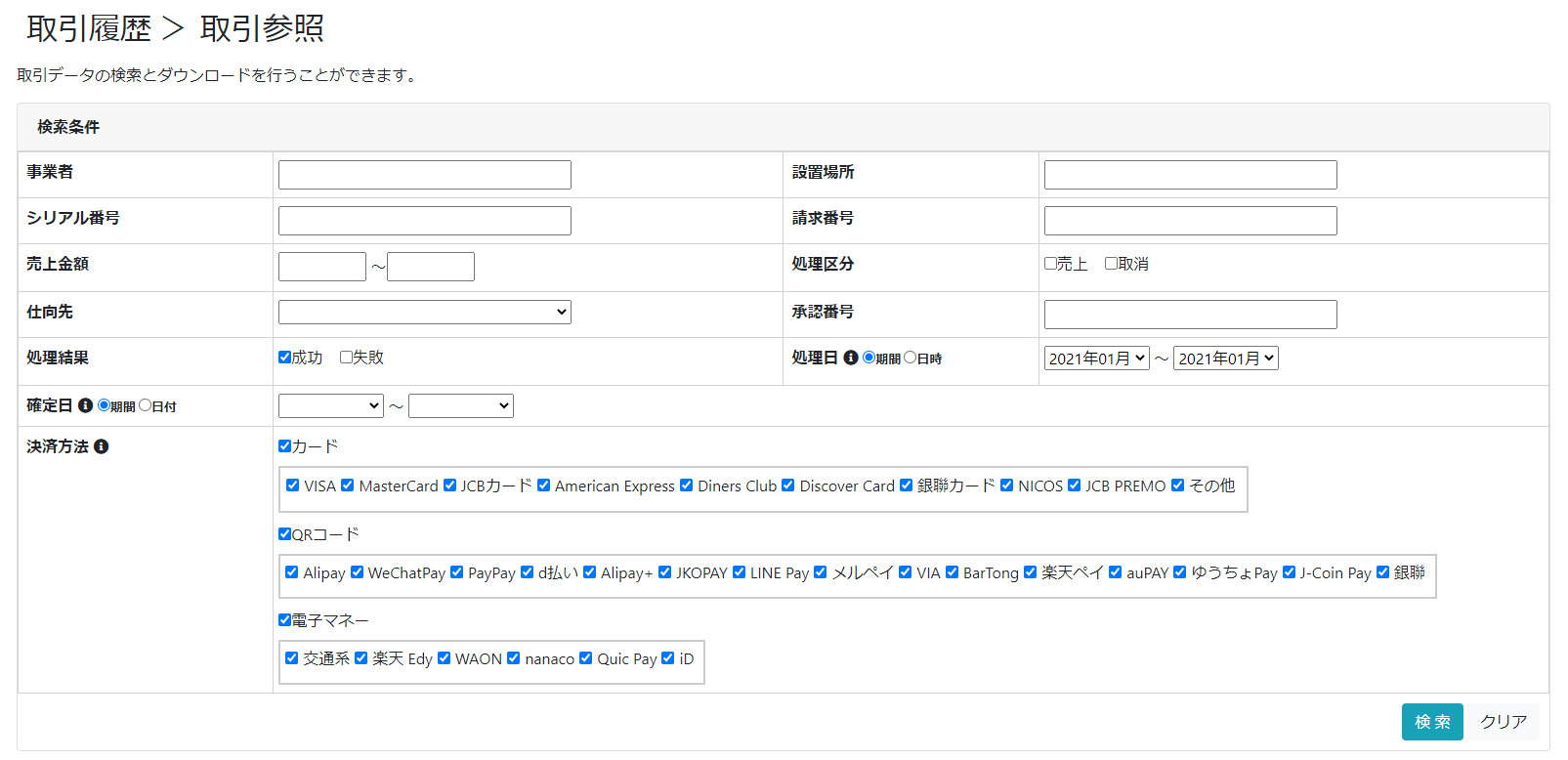Select 期間 radio for 確定日
Screen dimensions: 1568x760
click(x=104, y=405)
